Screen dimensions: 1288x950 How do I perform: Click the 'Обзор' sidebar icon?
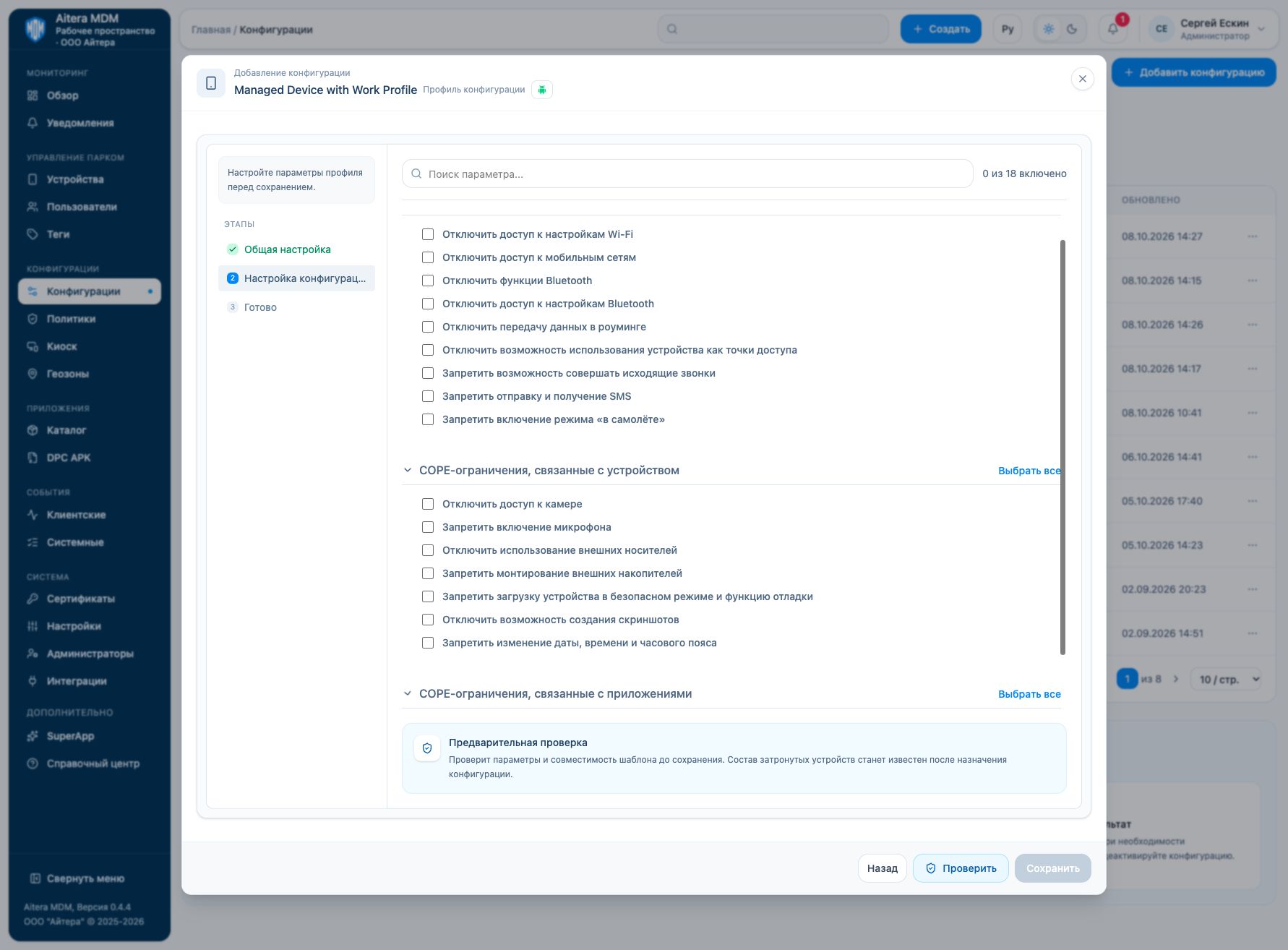33,95
